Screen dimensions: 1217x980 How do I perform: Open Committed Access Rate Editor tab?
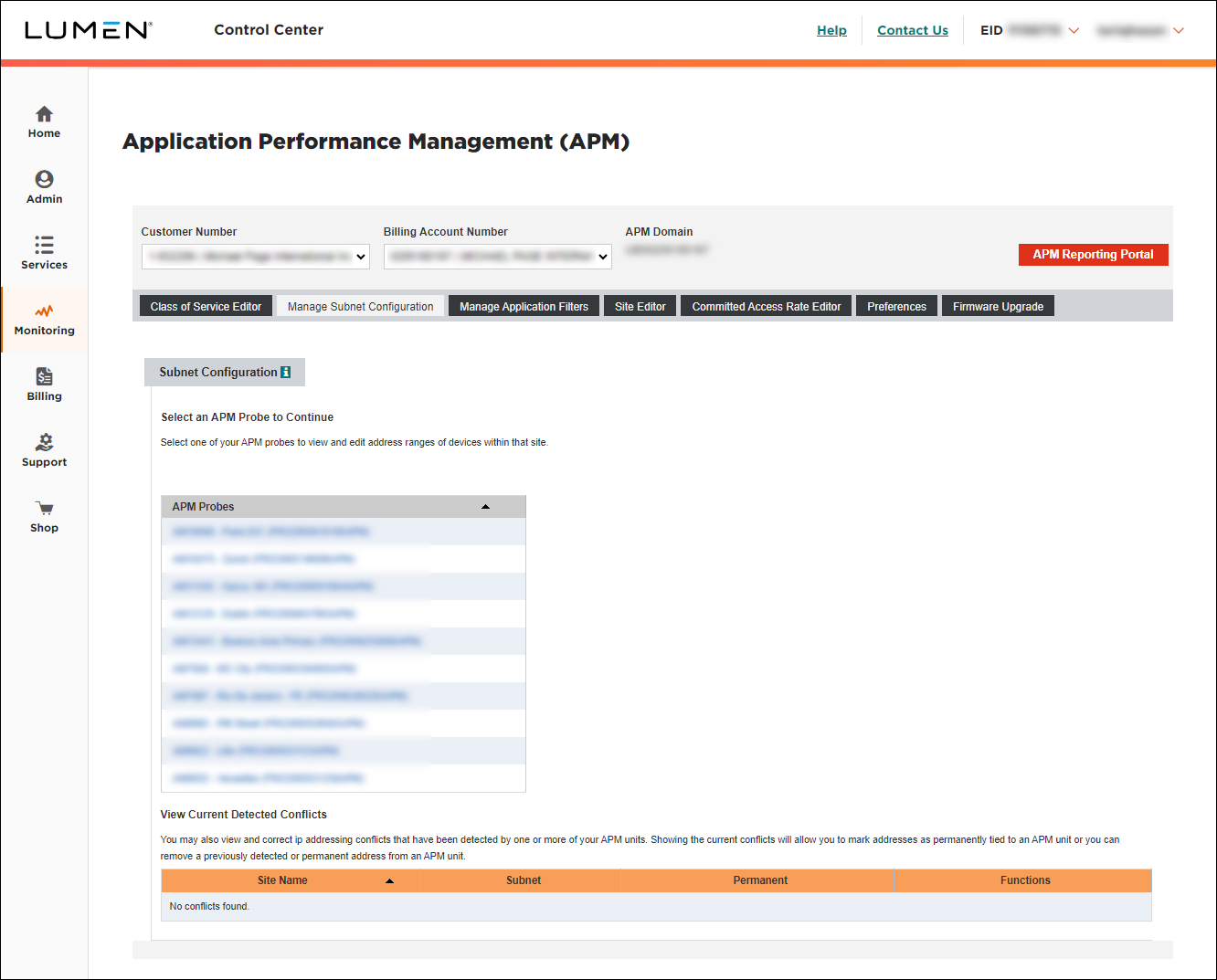pos(767,306)
